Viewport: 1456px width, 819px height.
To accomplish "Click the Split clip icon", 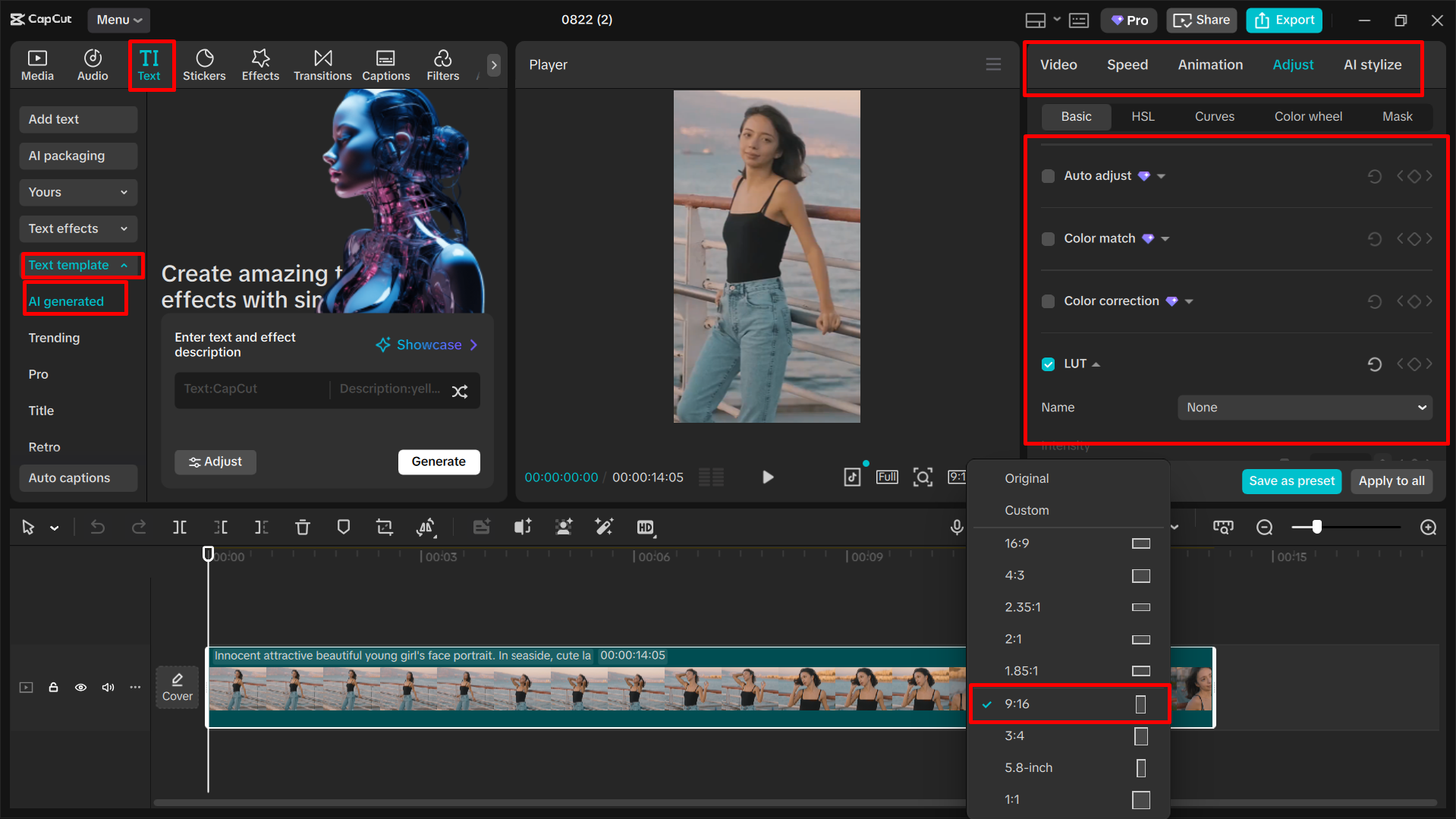I will (179, 527).
